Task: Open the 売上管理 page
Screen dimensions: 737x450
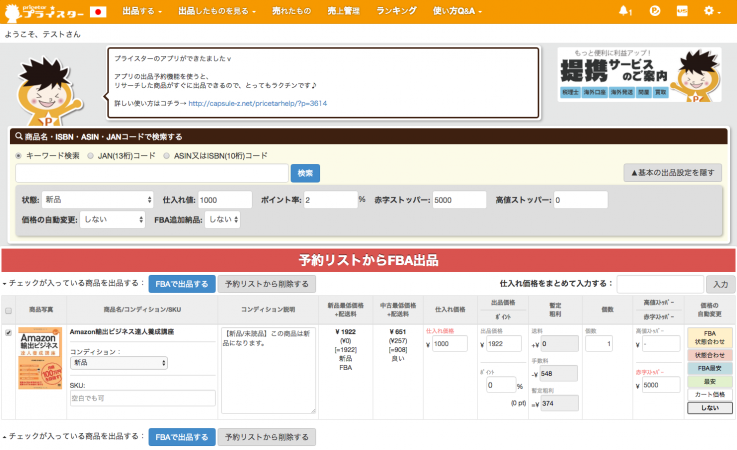Action: [x=344, y=11]
